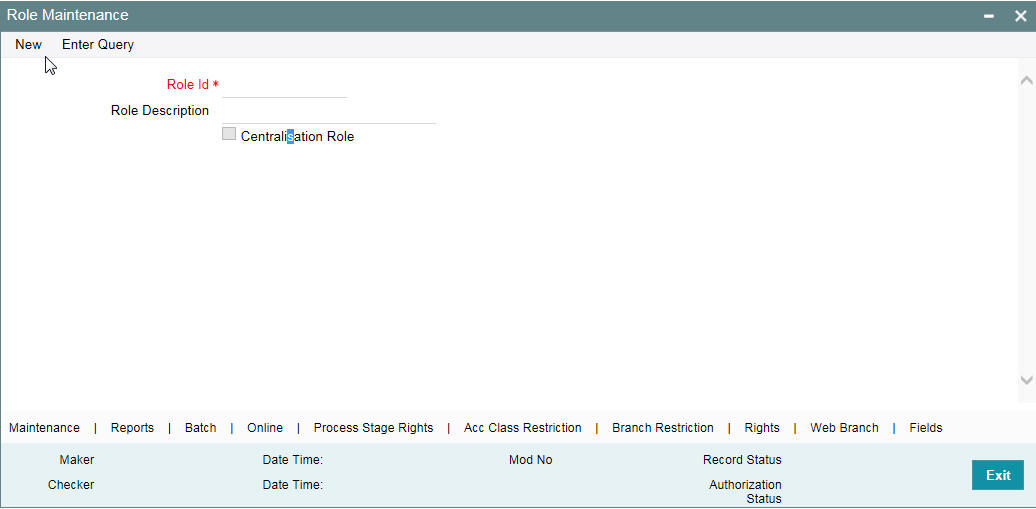Click the Role Maintenance title text
1036x509 pixels.
pyautogui.click(x=67, y=15)
